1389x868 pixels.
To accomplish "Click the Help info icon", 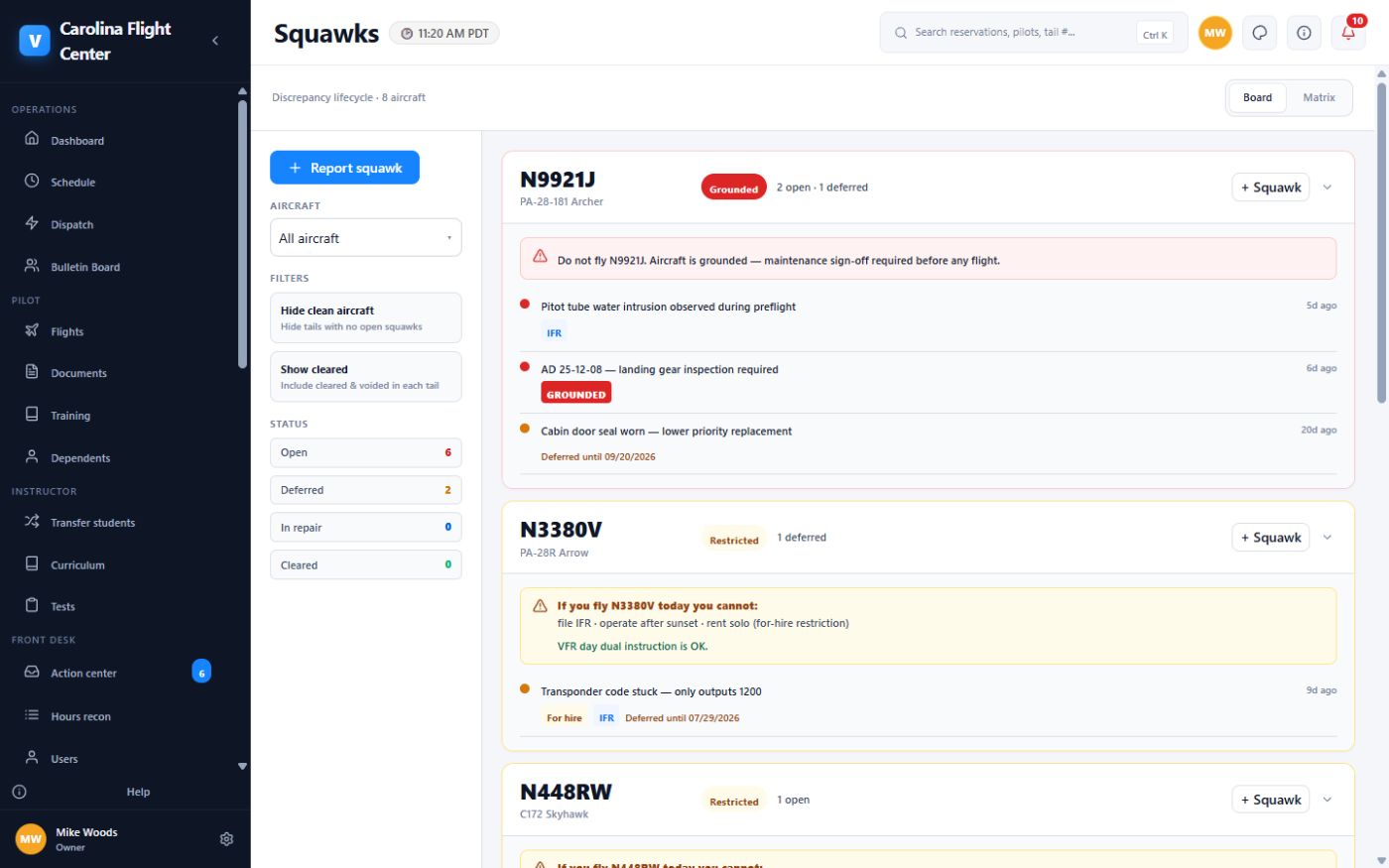I will (x=19, y=792).
